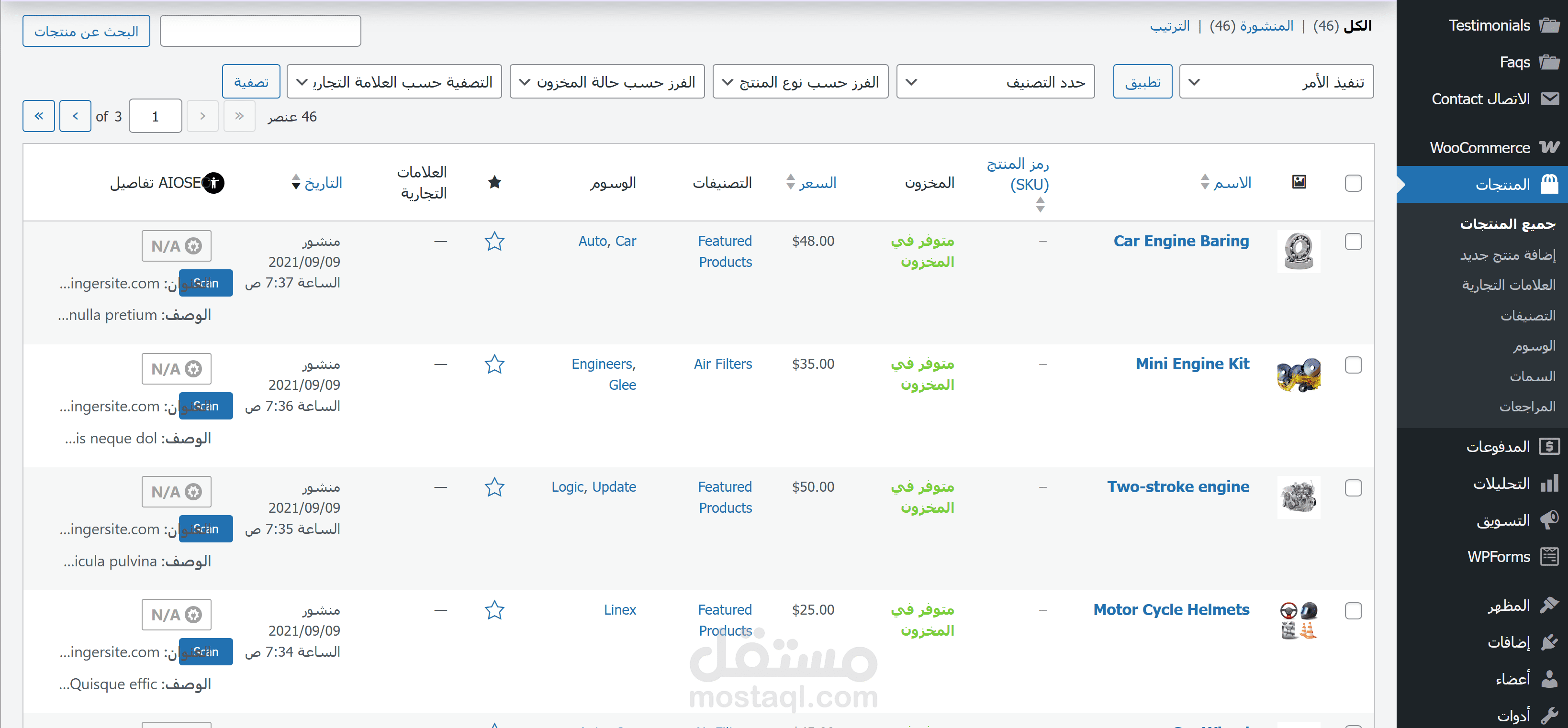This screenshot has height=728, width=1568.
Task: Open إضافة منتج جديد submenu item
Action: pos(1507,255)
